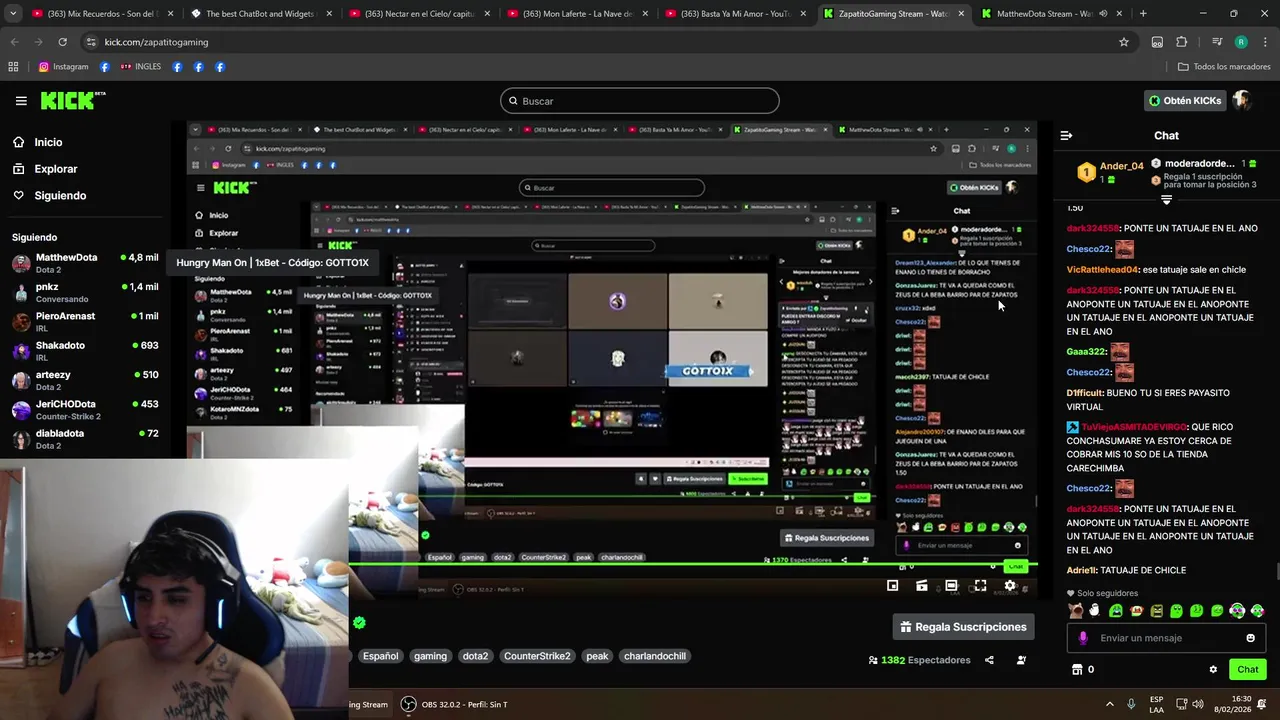The height and width of the screenshot is (720, 1280).
Task: Insert the cat emote from emote bar
Action: (x=1075, y=611)
